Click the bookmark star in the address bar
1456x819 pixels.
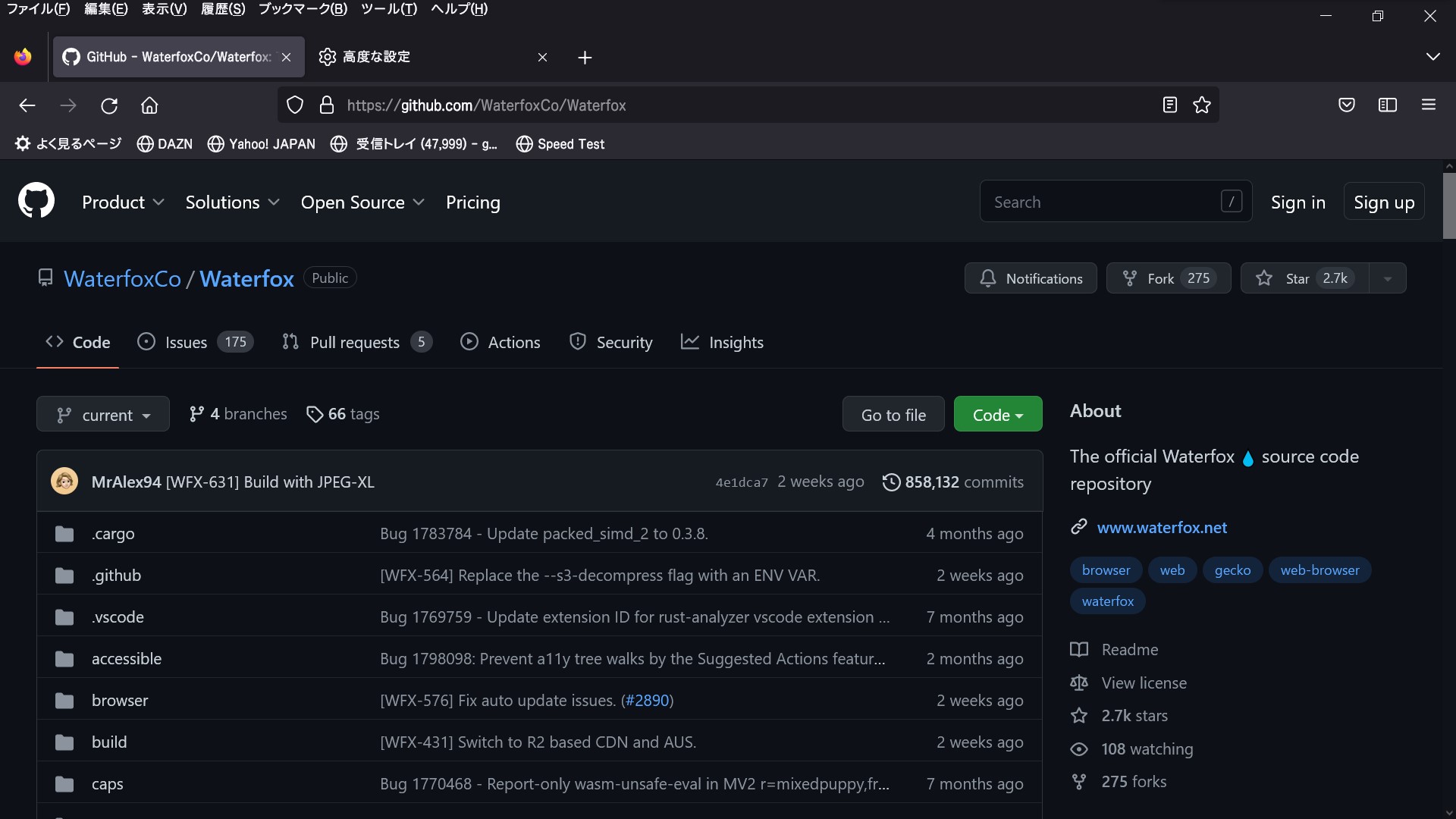coord(1202,105)
